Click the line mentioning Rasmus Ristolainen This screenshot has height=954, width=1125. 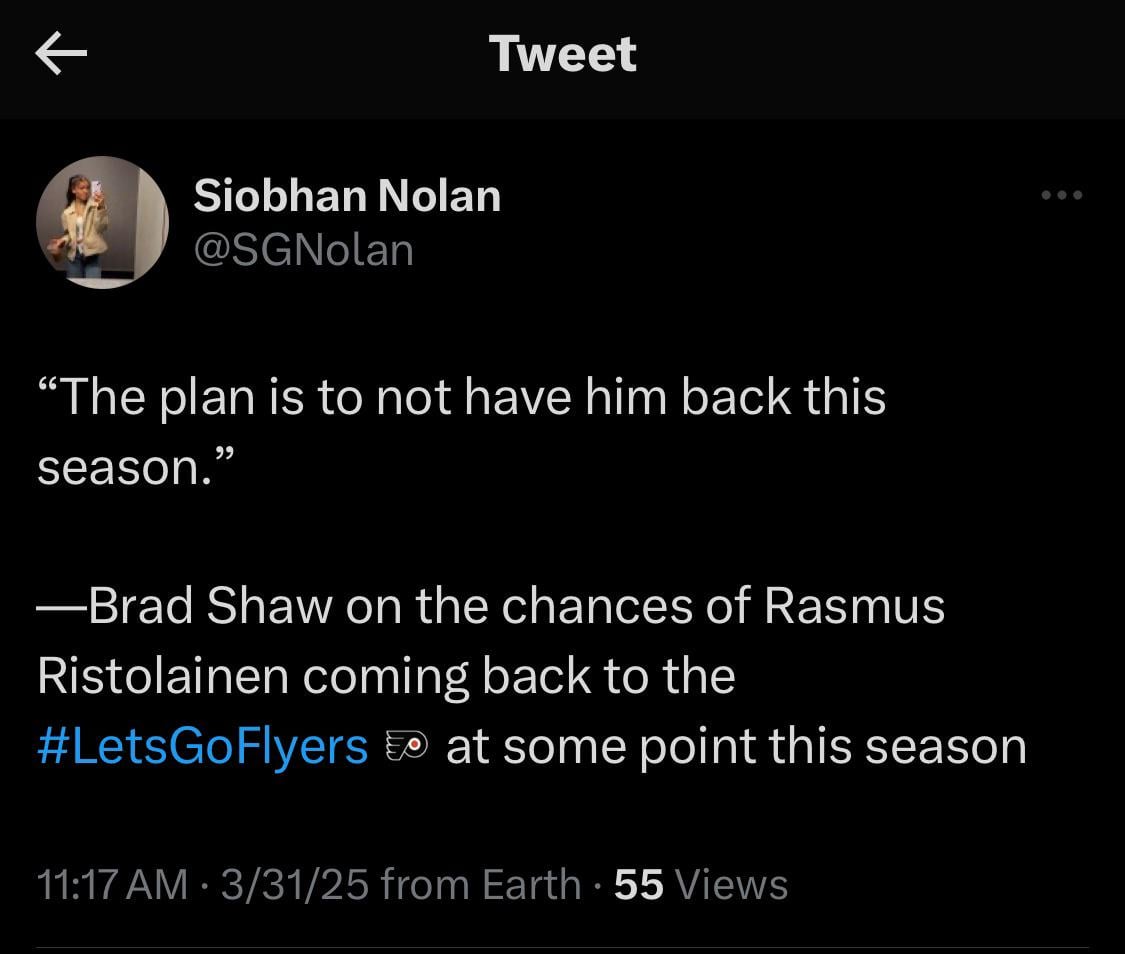[x=385, y=675]
